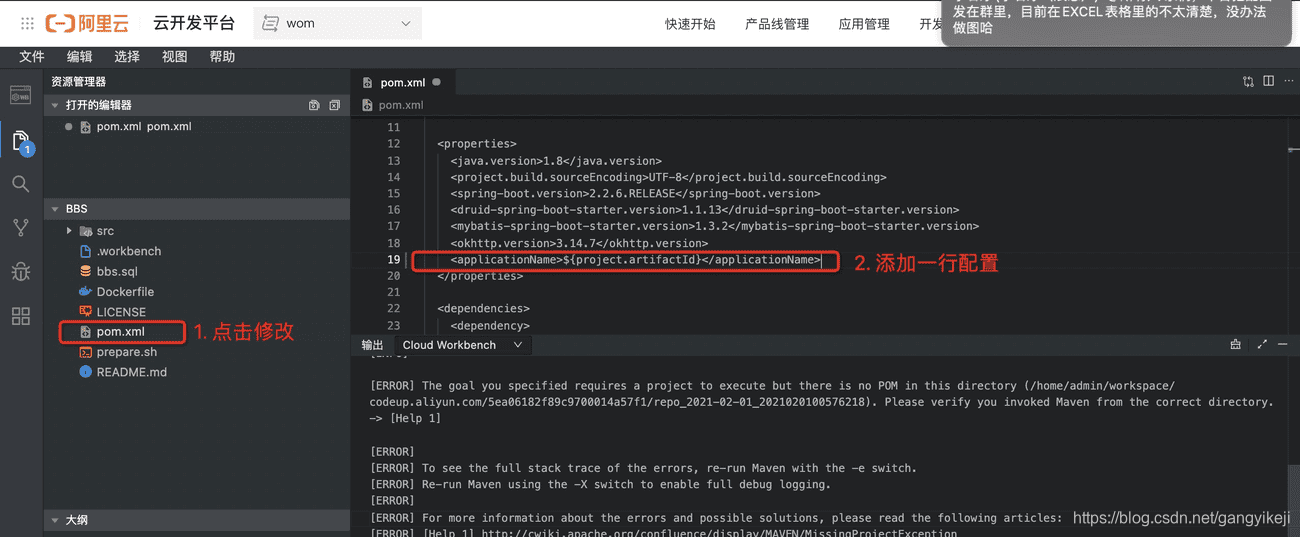Click the Save All icon in open editors

314,105
